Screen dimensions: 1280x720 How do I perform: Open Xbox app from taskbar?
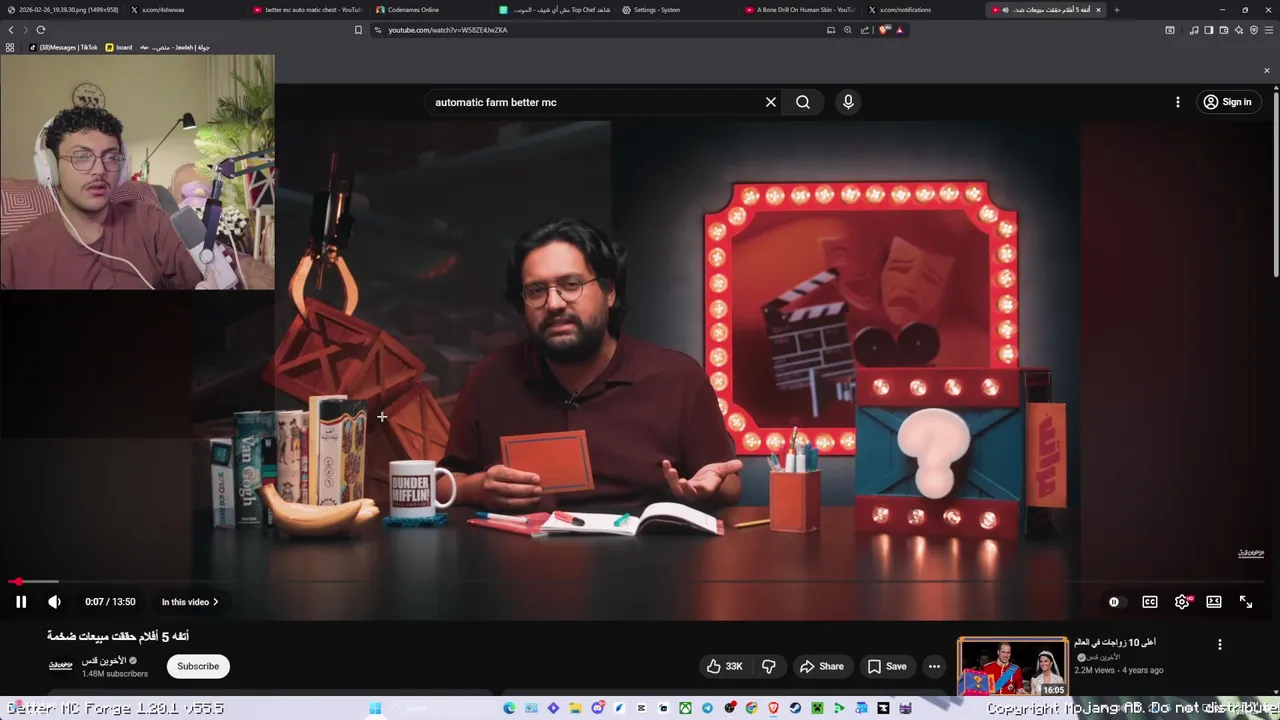685,708
